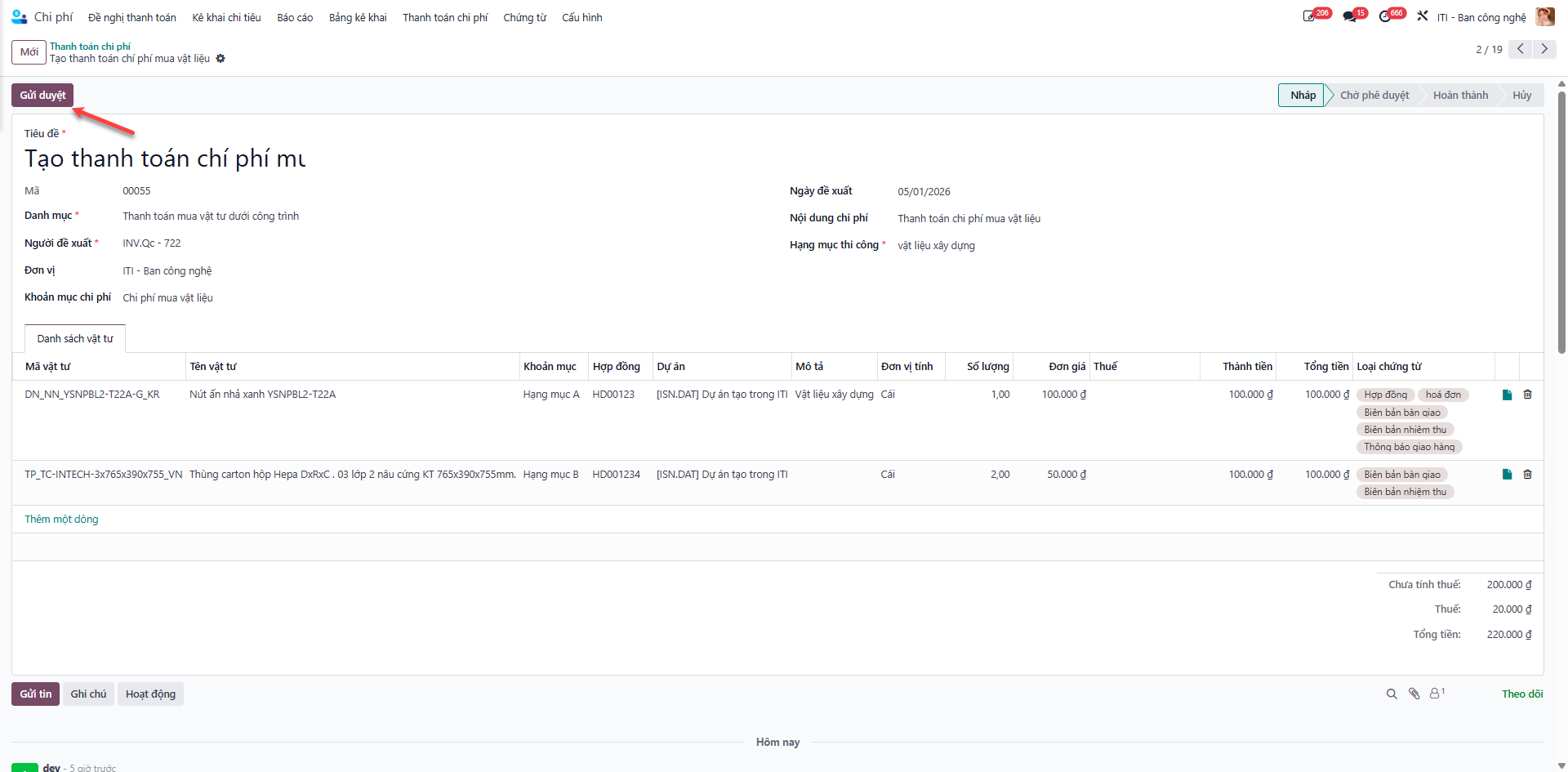Image resolution: width=1568 pixels, height=772 pixels.
Task: Click the Thông báo giao hàng tag
Action: [x=1410, y=447]
